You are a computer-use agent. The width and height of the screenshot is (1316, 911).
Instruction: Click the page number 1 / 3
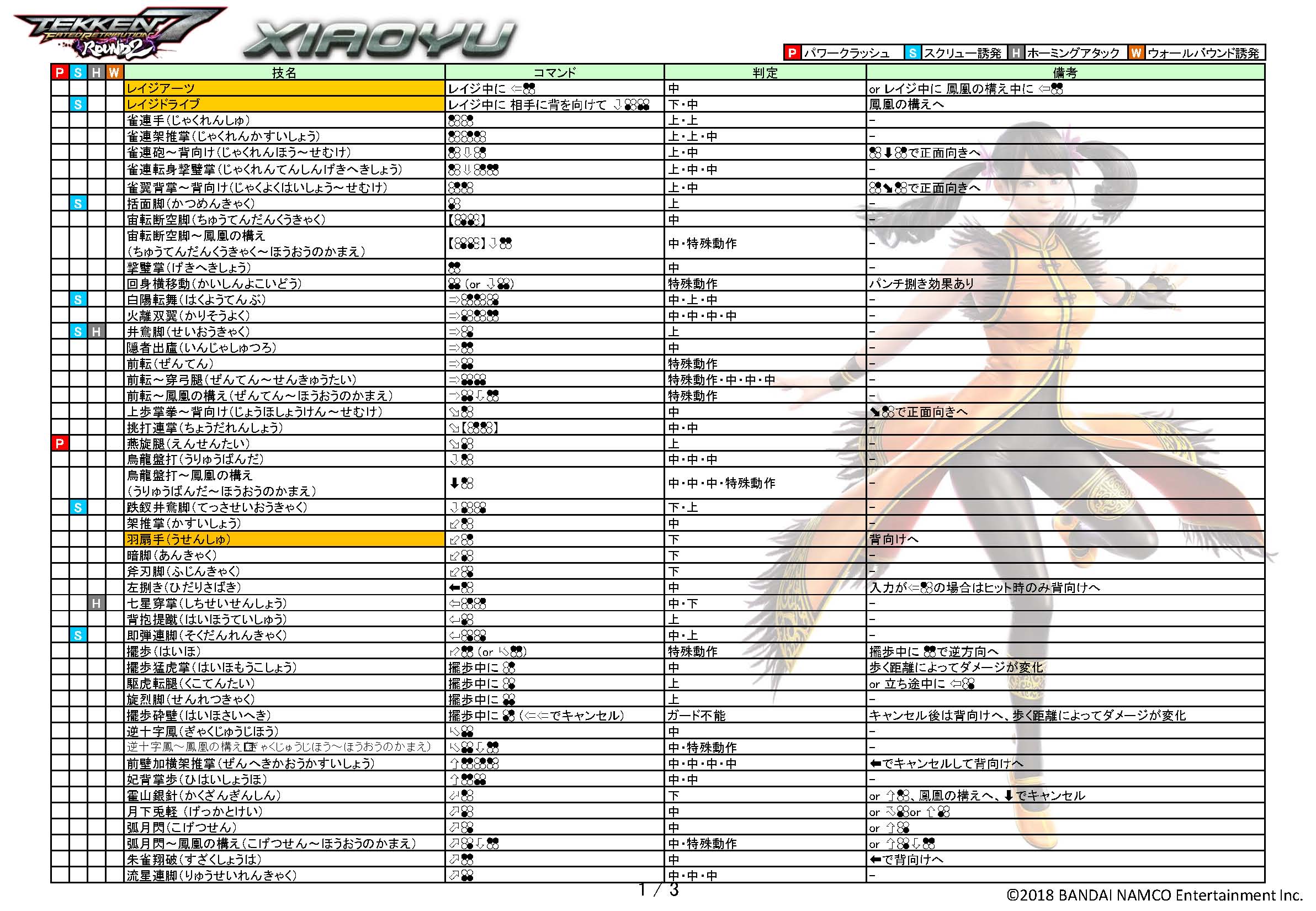(x=658, y=891)
